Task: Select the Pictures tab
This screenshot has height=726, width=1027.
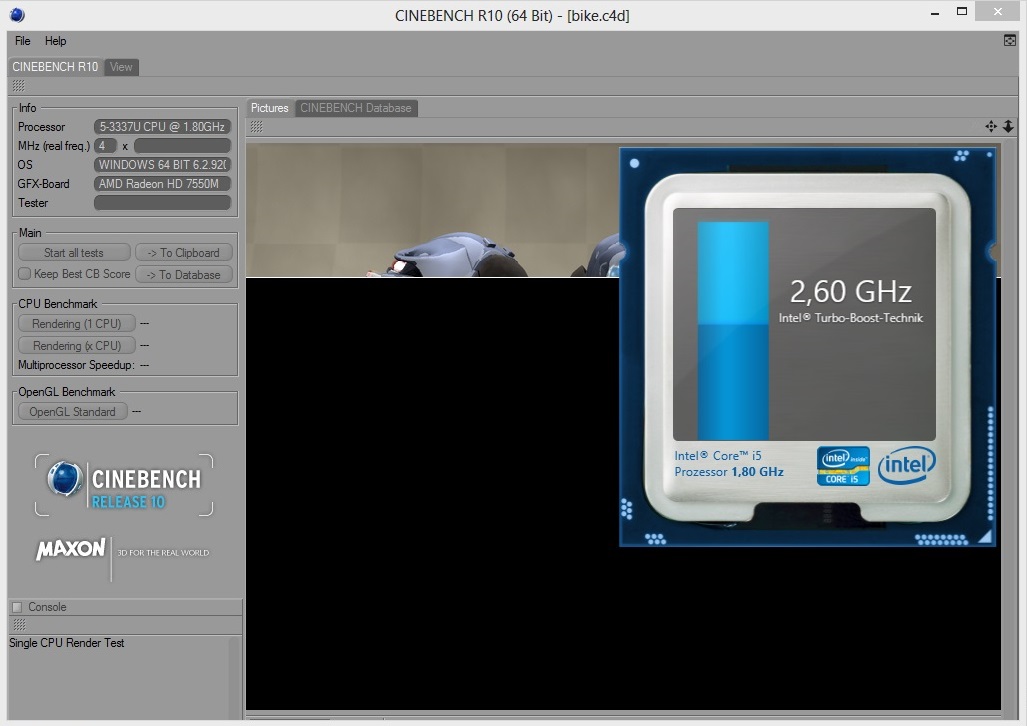Action: coord(269,107)
